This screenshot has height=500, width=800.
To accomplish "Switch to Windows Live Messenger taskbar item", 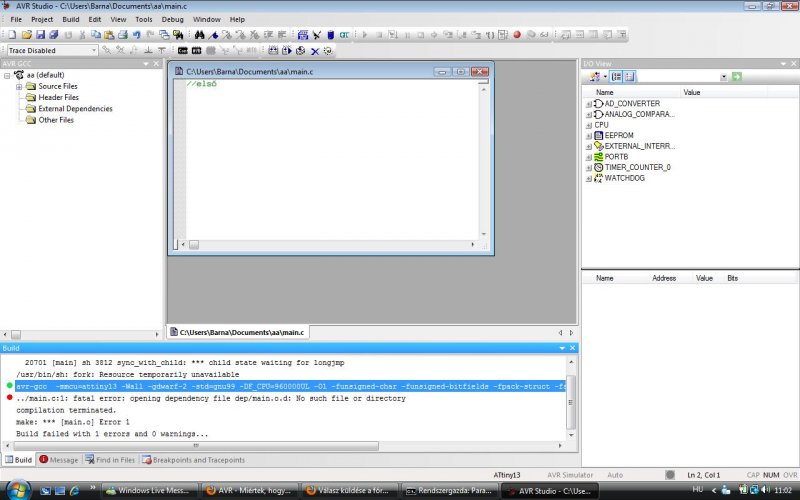I will click(x=149, y=491).
